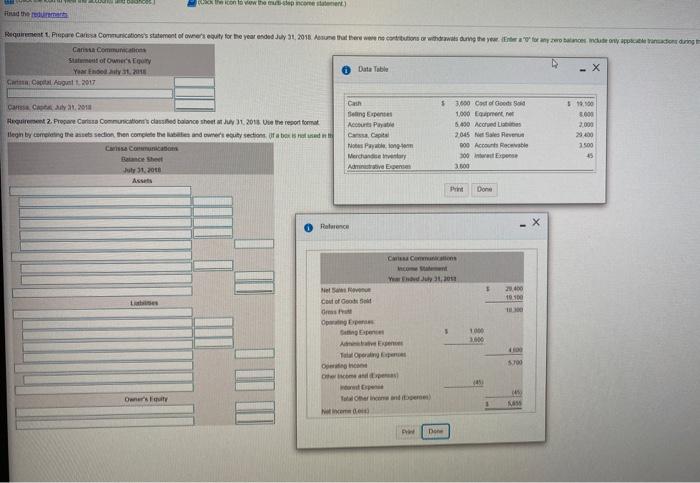The width and height of the screenshot is (700, 483).
Task: Select Administrative Expenses in Data Table
Action: click(x=379, y=167)
